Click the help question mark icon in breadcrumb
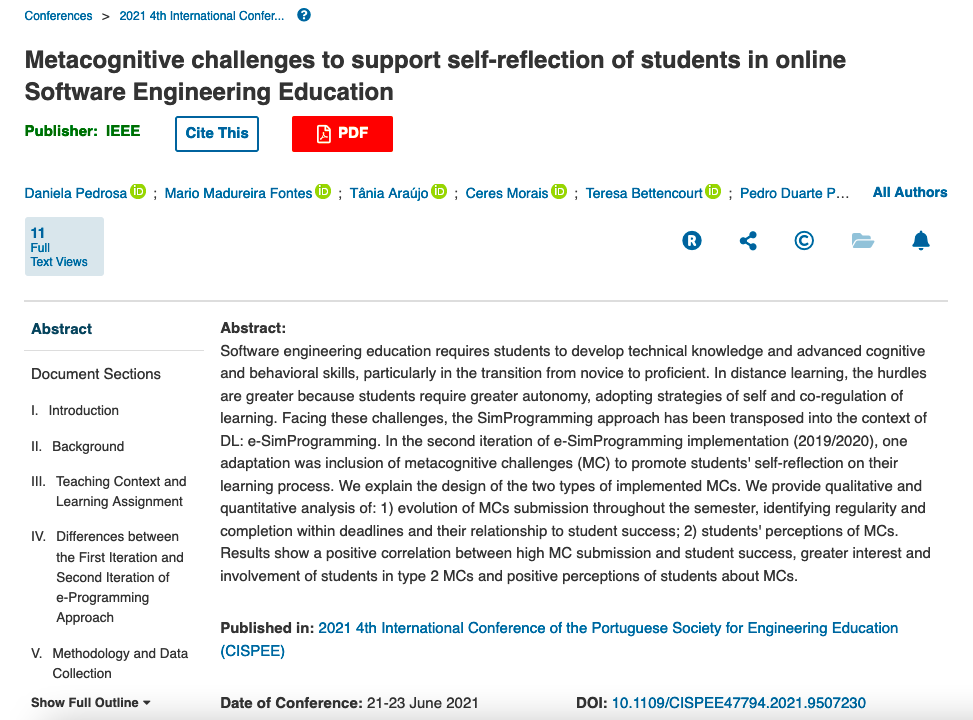Viewport: 973px width, 720px height. pyautogui.click(x=304, y=15)
